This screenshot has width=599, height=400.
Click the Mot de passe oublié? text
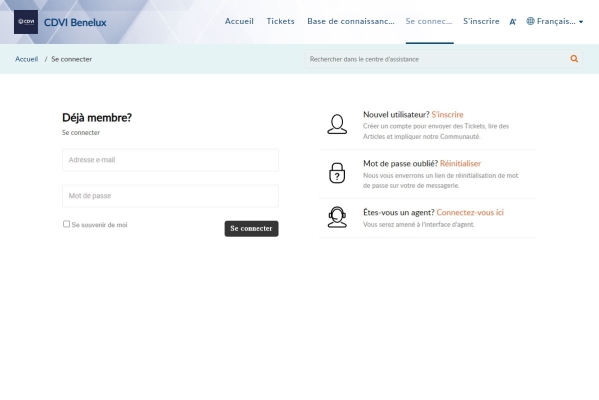tap(400, 164)
